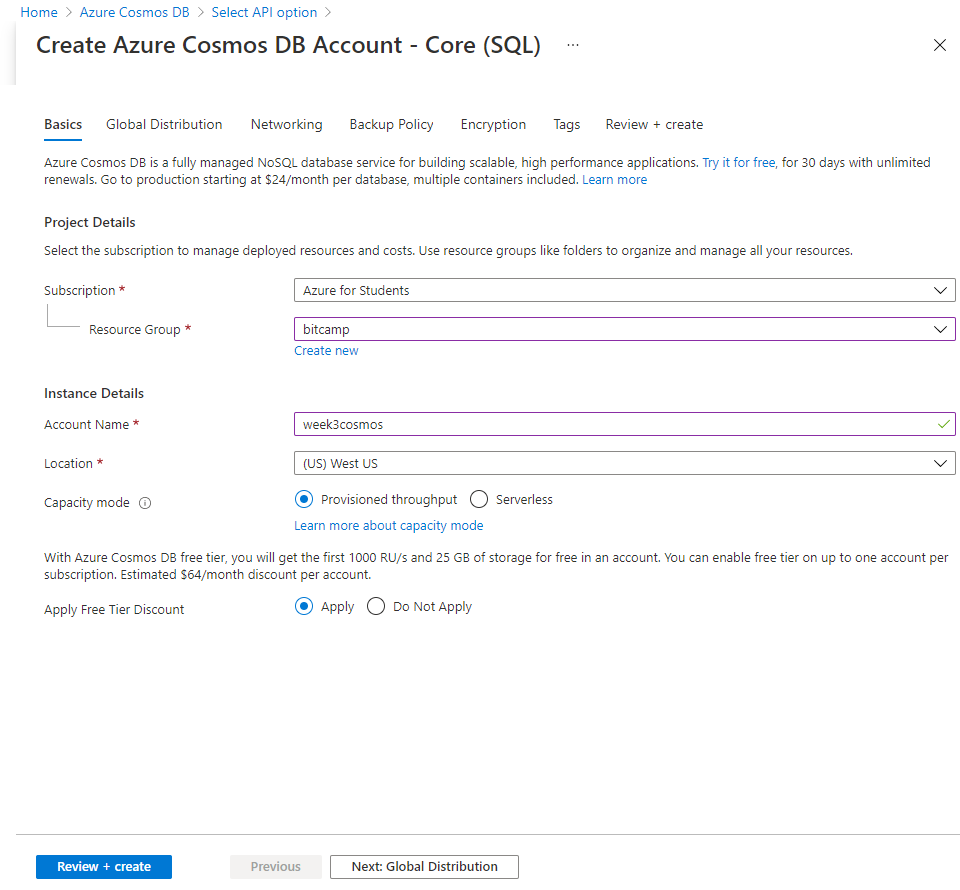Click the Capacity mode label
960x890 pixels.
87,503
